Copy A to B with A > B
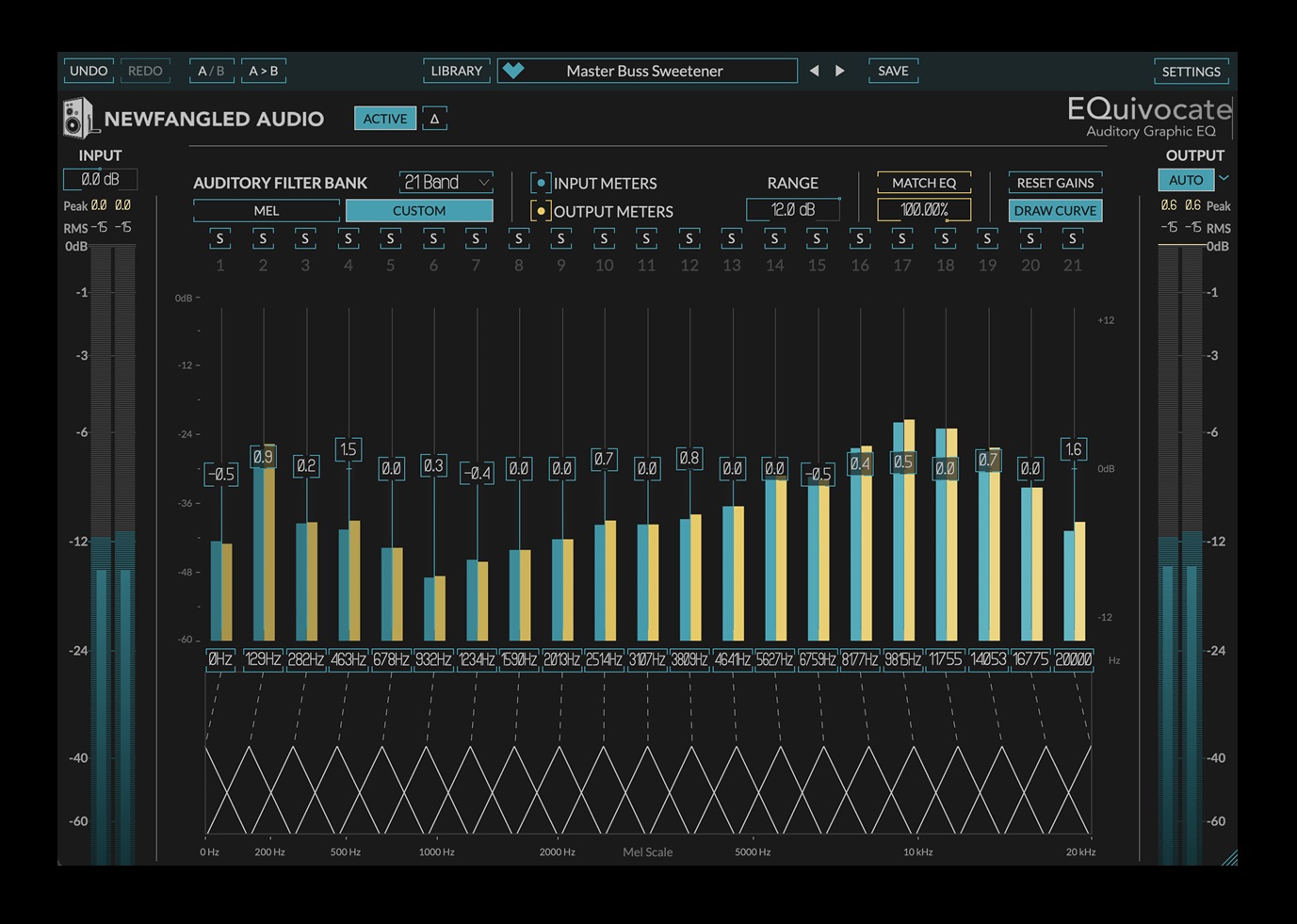 264,71
